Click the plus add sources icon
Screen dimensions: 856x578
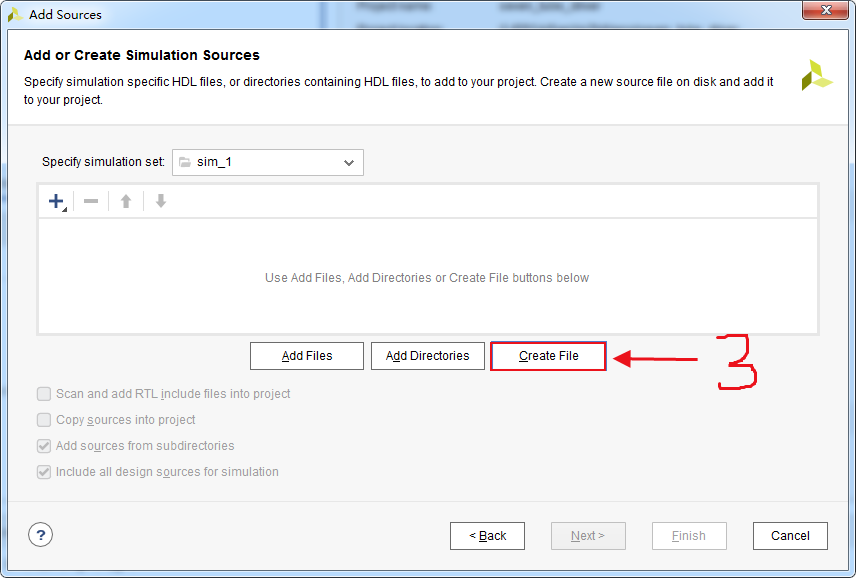click(56, 201)
